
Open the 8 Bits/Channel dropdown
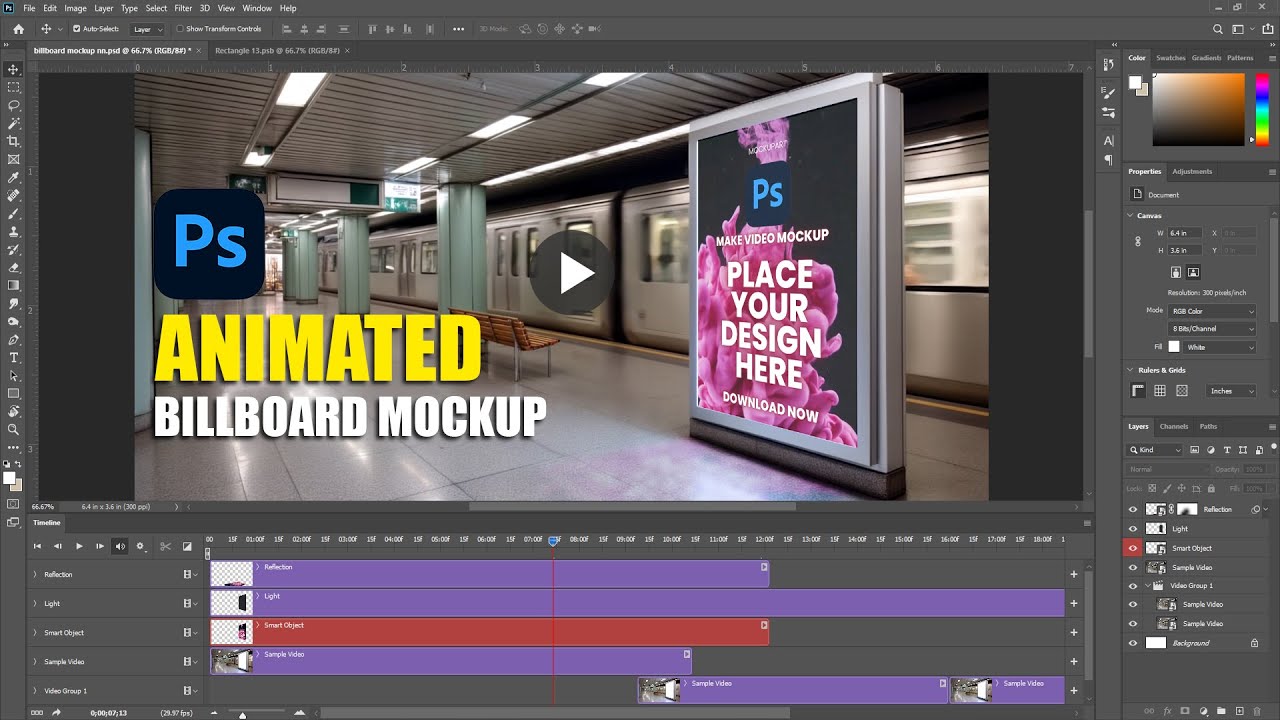1212,329
